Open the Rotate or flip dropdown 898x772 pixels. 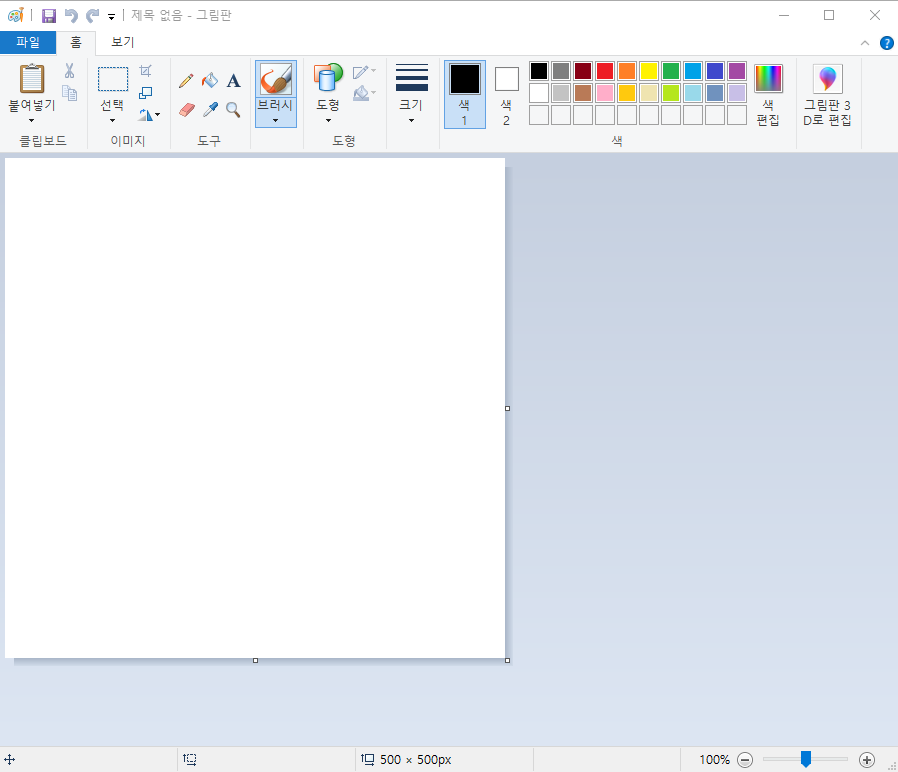coord(149,115)
